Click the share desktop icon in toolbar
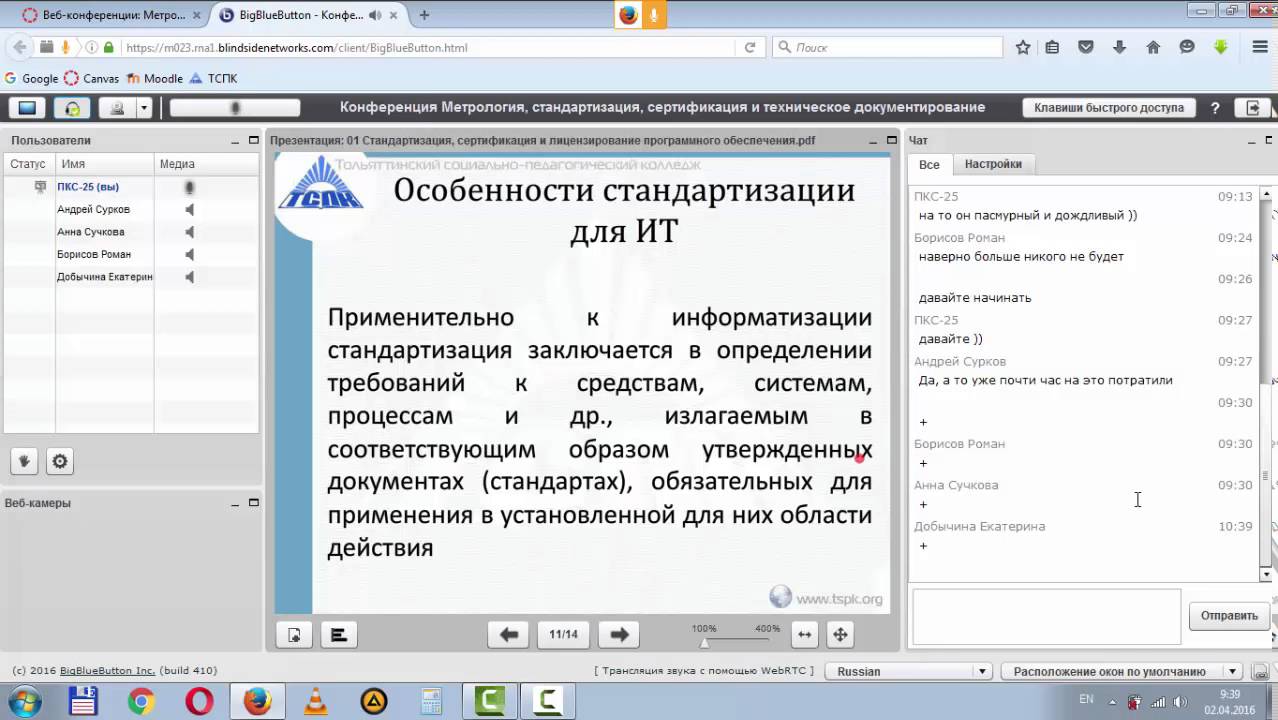 [x=28, y=108]
